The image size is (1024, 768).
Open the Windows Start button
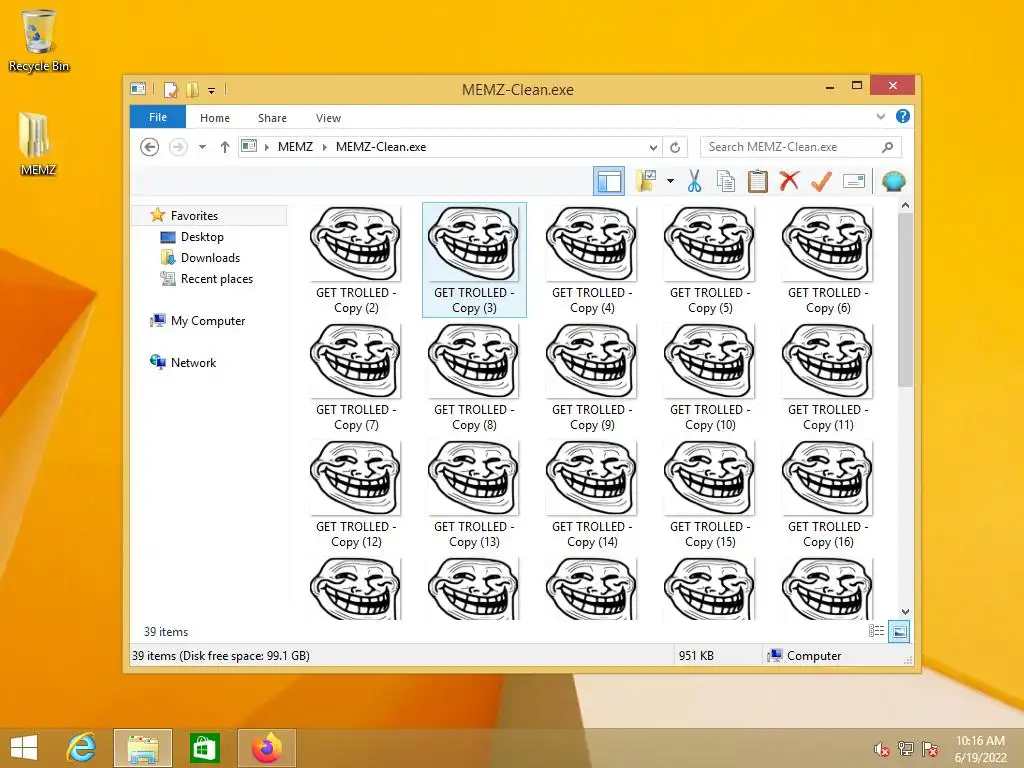[x=24, y=748]
